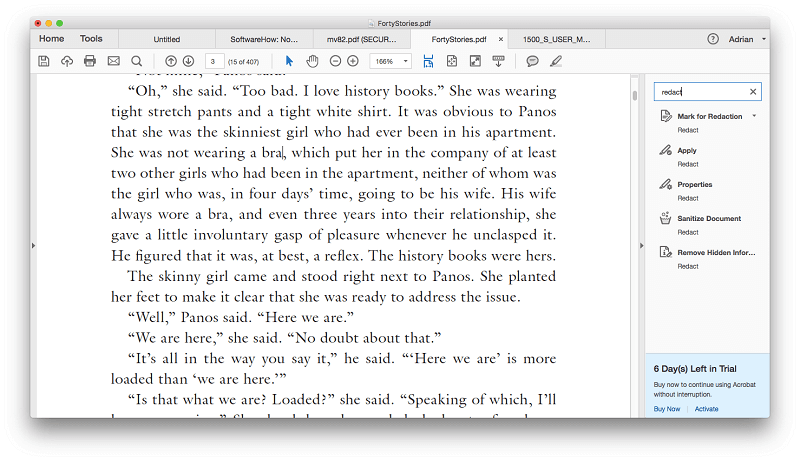Screen dimensions: 800x461
Task: Open the full screen mode icon
Action: click(x=475, y=61)
